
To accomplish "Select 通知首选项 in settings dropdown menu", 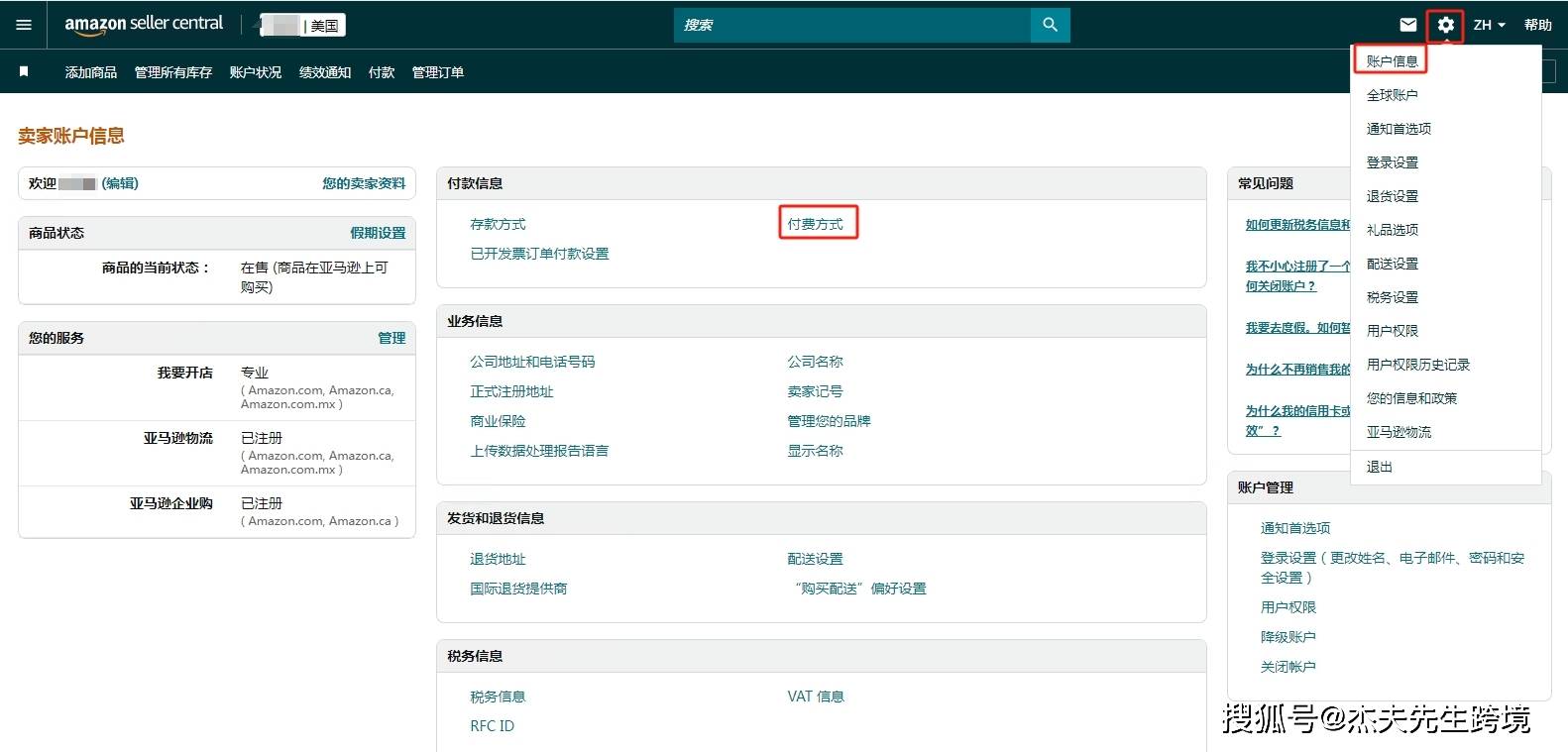I will tap(1399, 129).
